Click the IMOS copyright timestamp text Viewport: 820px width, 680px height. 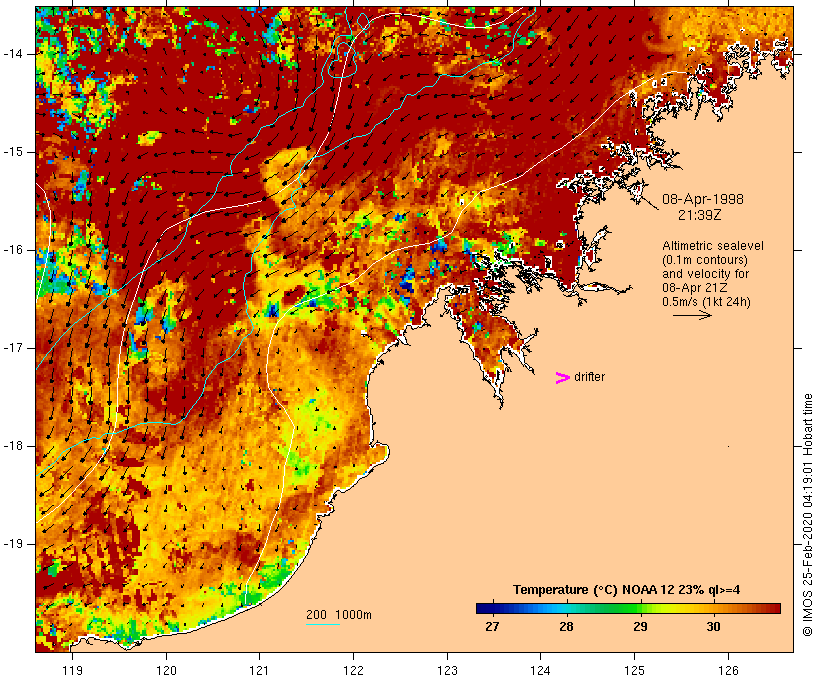[807, 515]
